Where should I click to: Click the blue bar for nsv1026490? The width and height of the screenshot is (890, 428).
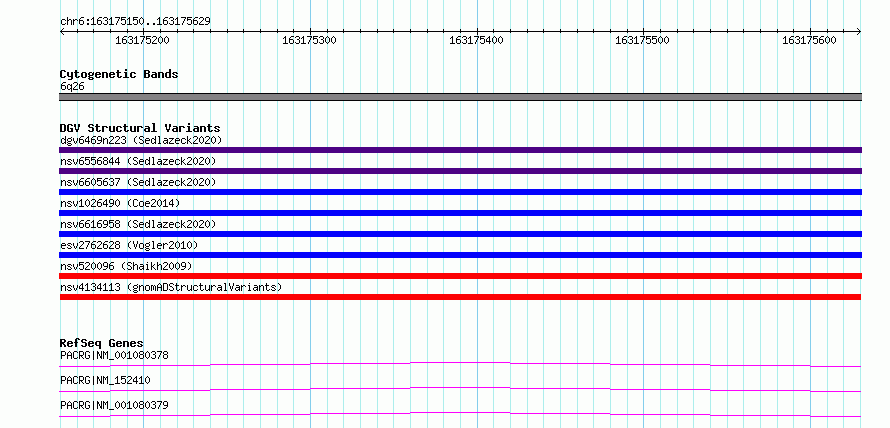coord(460,213)
